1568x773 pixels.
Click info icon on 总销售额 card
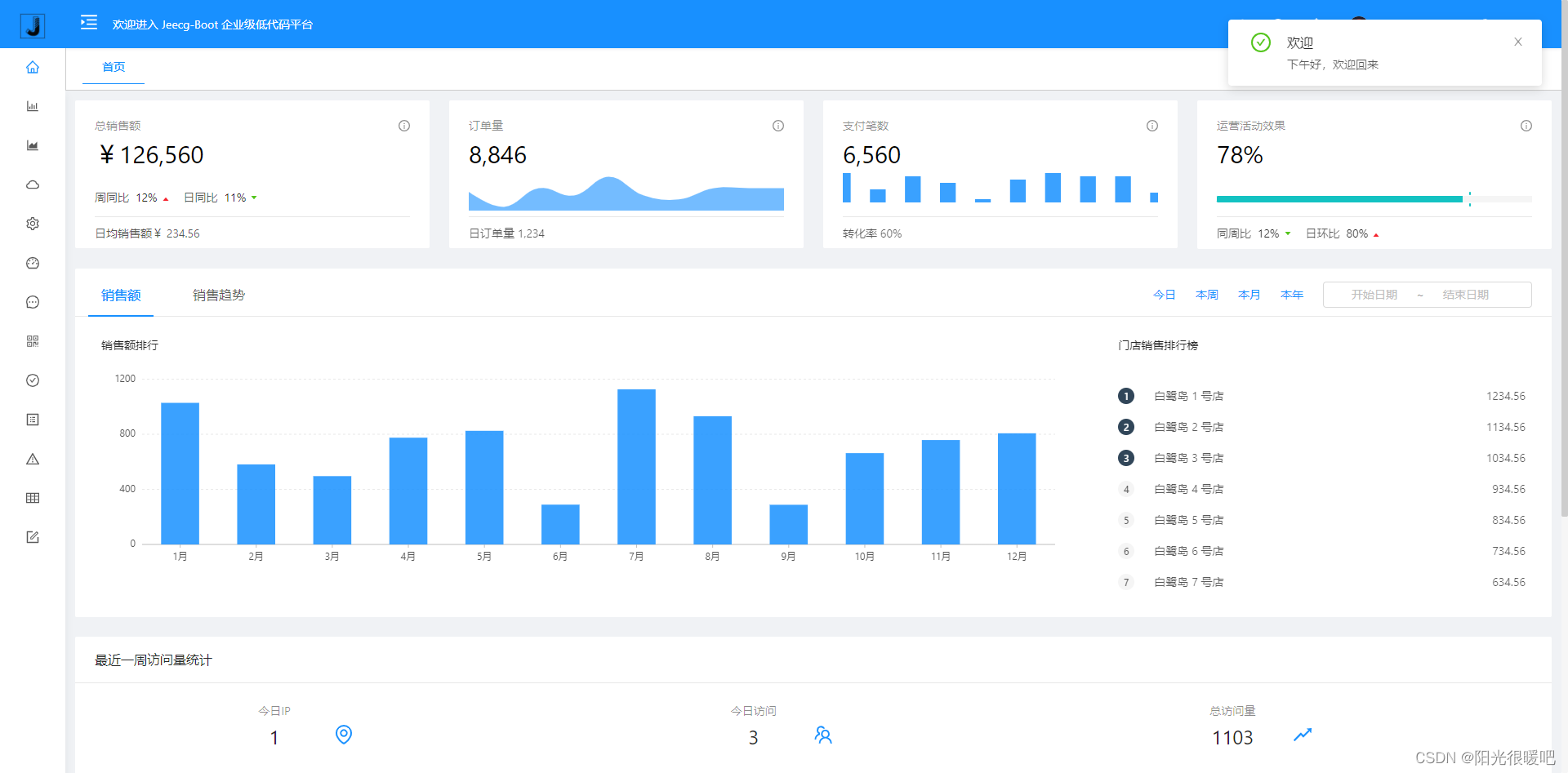(x=404, y=126)
